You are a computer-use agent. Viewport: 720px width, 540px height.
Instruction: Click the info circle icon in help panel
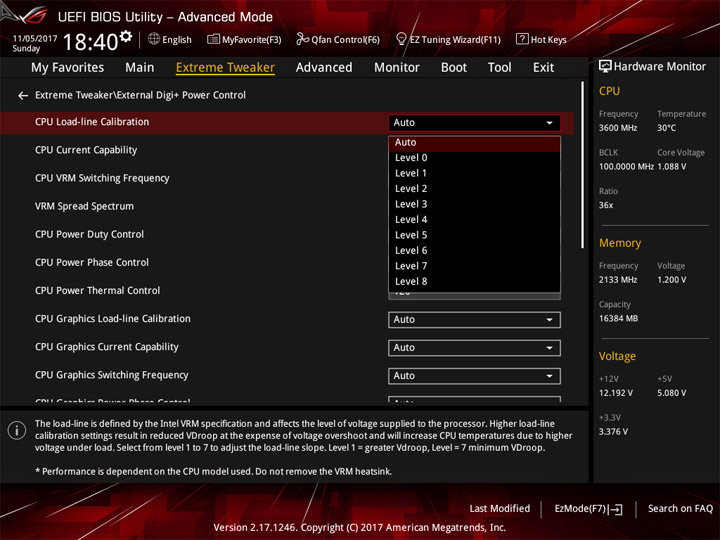pos(17,430)
